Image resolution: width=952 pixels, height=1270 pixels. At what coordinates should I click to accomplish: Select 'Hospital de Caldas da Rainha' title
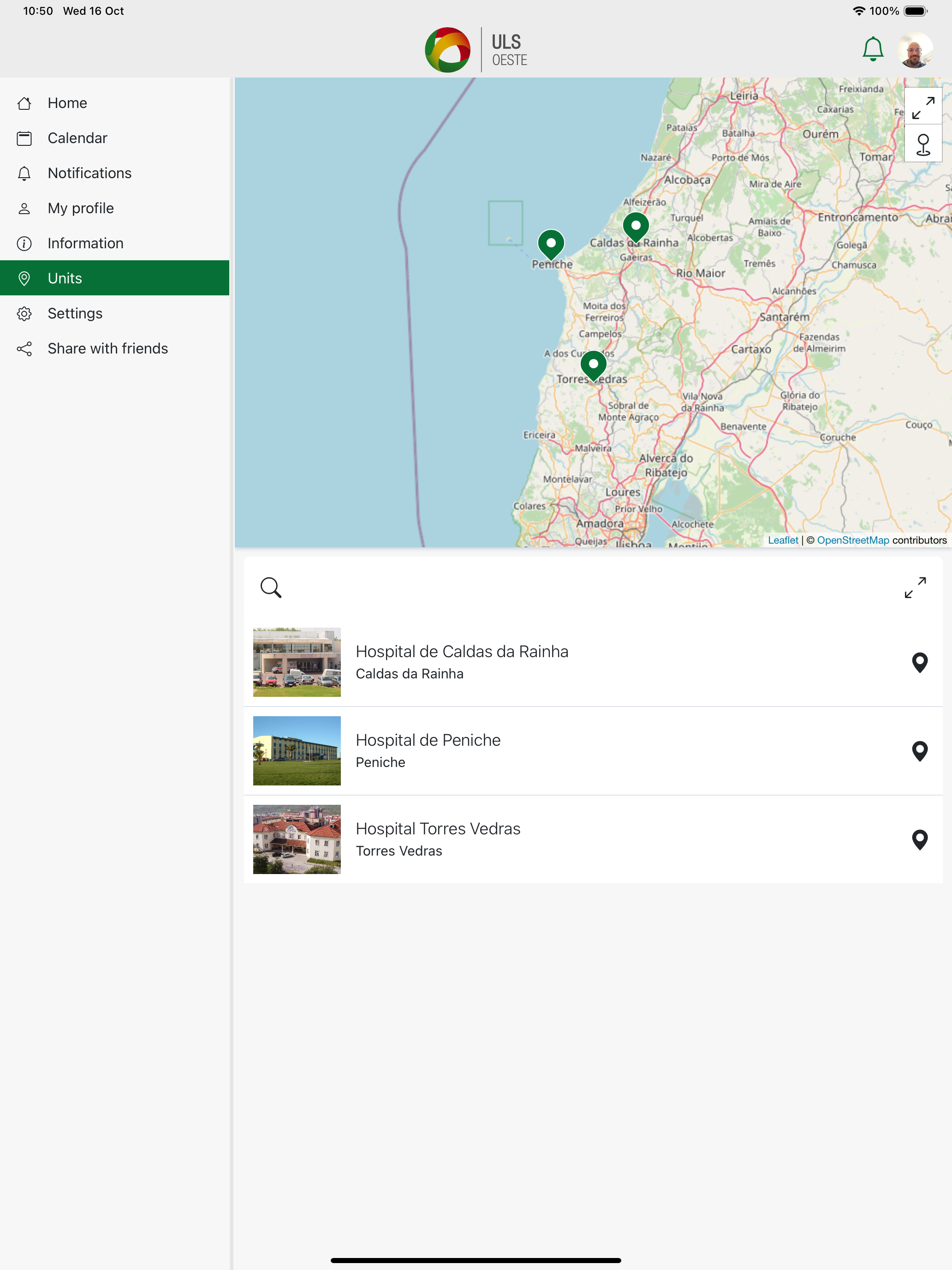click(x=462, y=652)
